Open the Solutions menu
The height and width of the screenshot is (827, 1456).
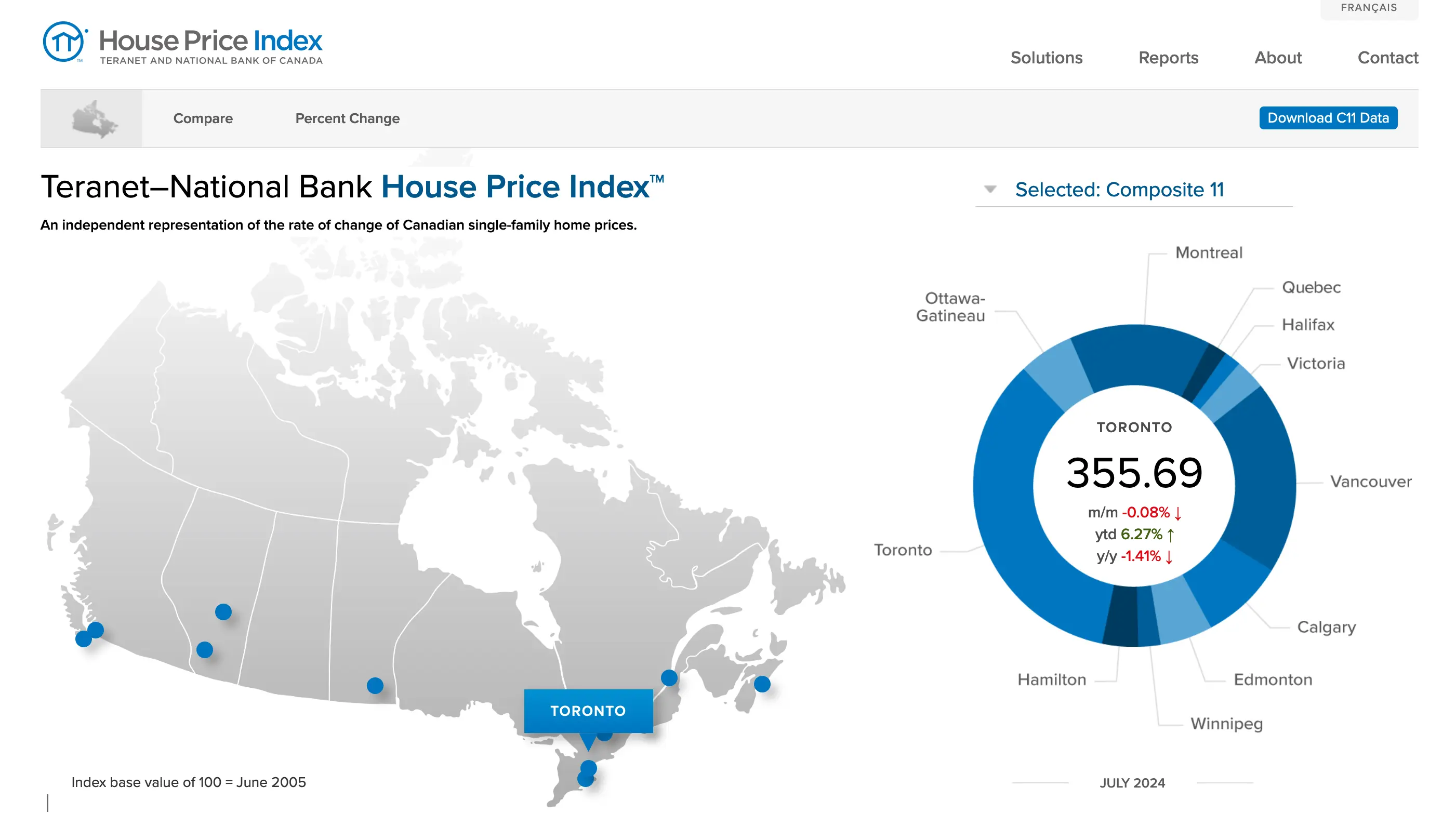(1046, 57)
